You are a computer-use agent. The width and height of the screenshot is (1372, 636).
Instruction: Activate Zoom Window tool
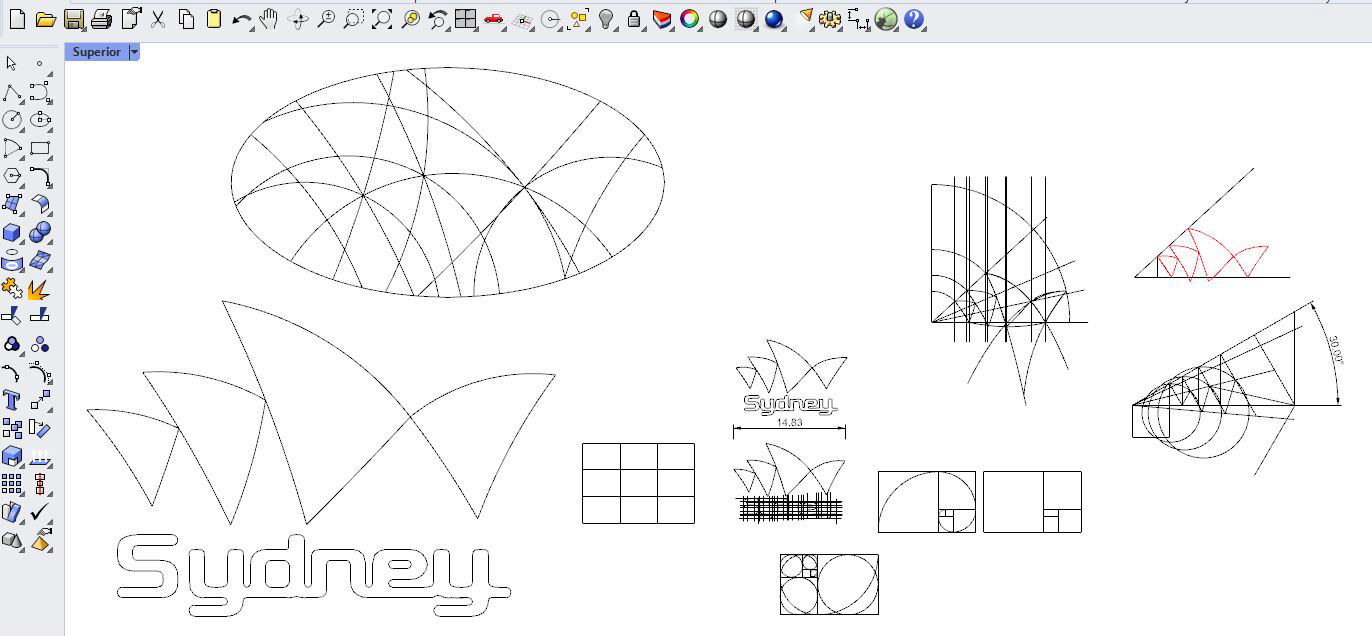point(353,19)
